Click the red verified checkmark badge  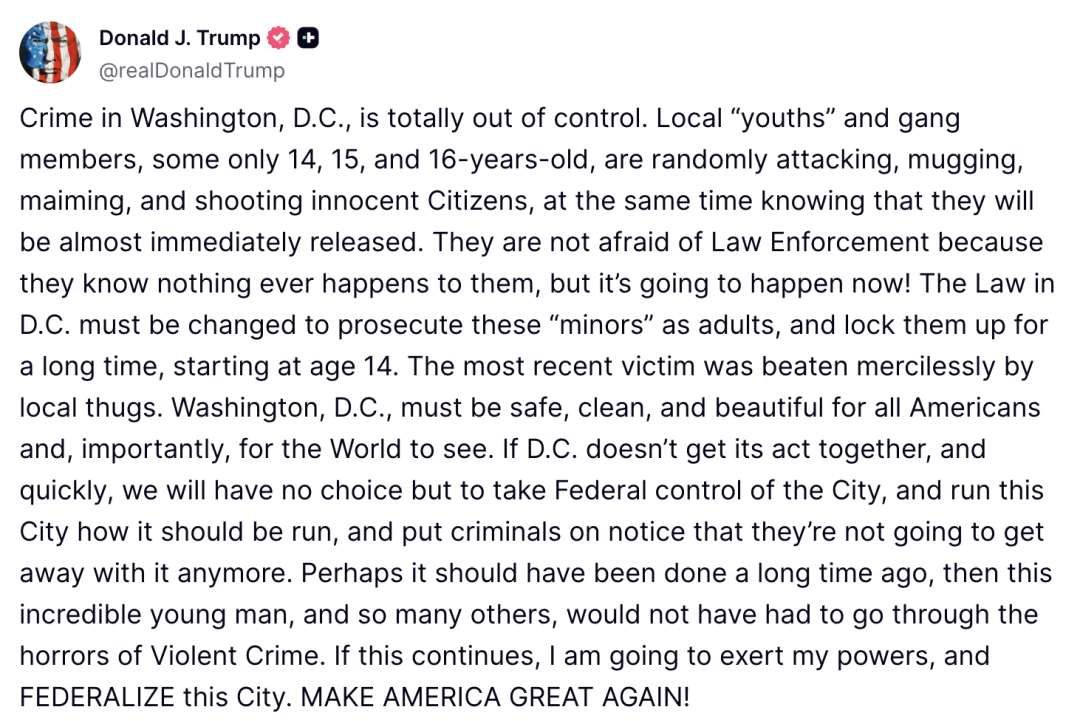[278, 38]
